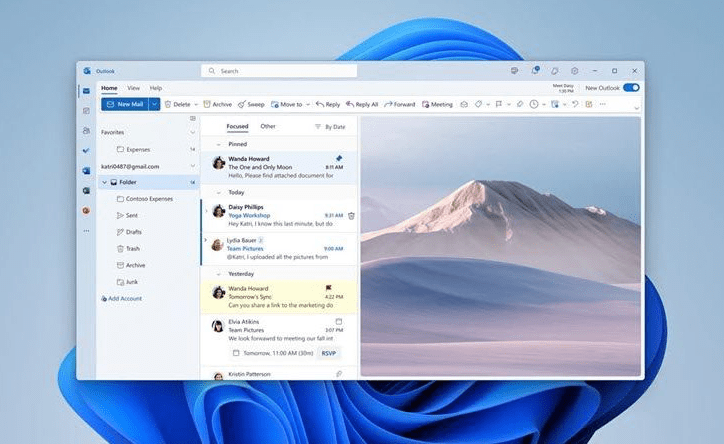Screen dimensions: 724x444
Task: Open the View ribbon tab
Action: click(133, 88)
